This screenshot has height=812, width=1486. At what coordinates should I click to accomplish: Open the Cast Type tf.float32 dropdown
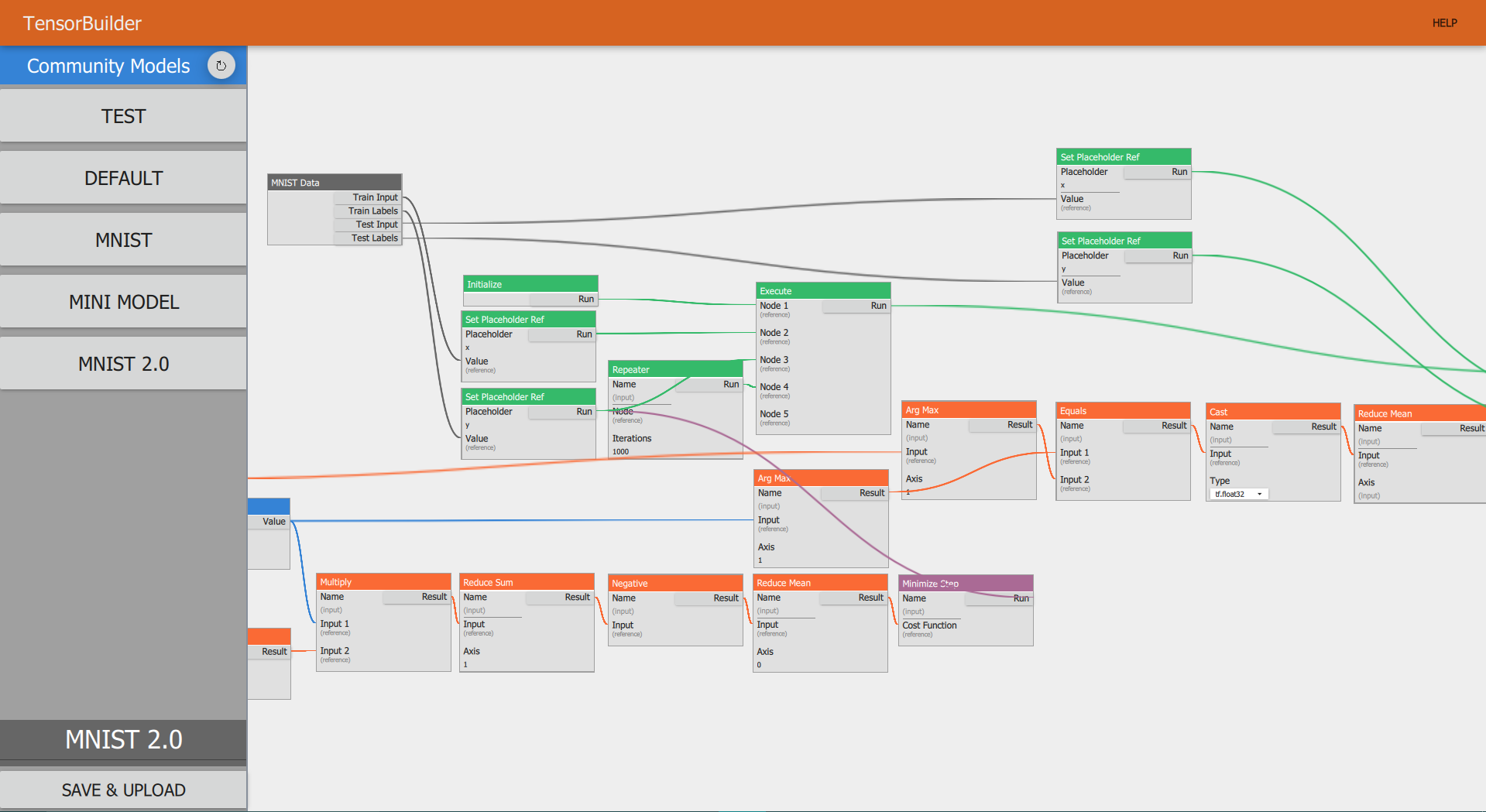point(1237,494)
